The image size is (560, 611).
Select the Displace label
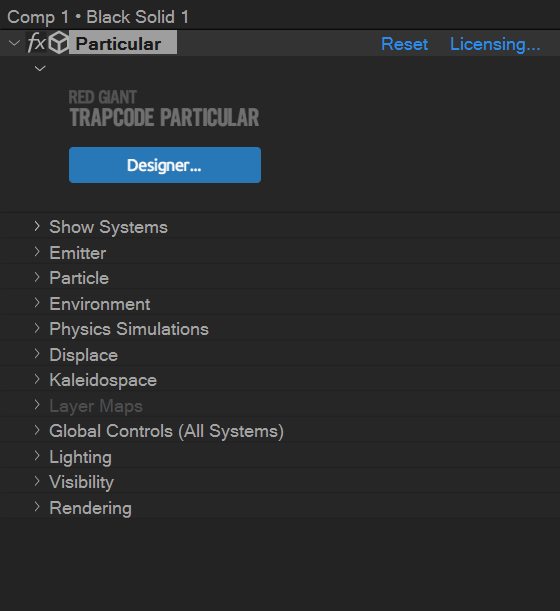point(83,355)
